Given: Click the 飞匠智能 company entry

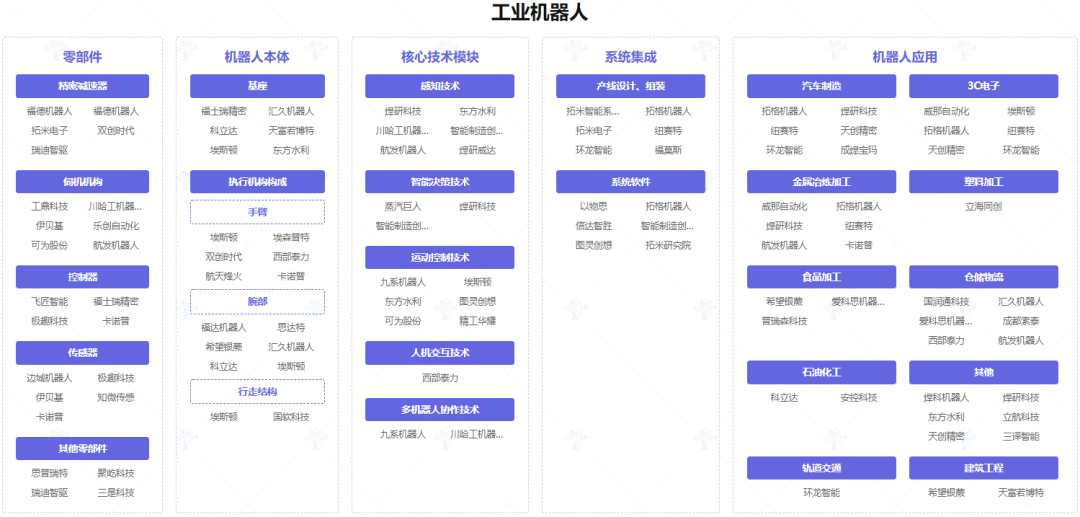Looking at the screenshot, I should point(50,302).
